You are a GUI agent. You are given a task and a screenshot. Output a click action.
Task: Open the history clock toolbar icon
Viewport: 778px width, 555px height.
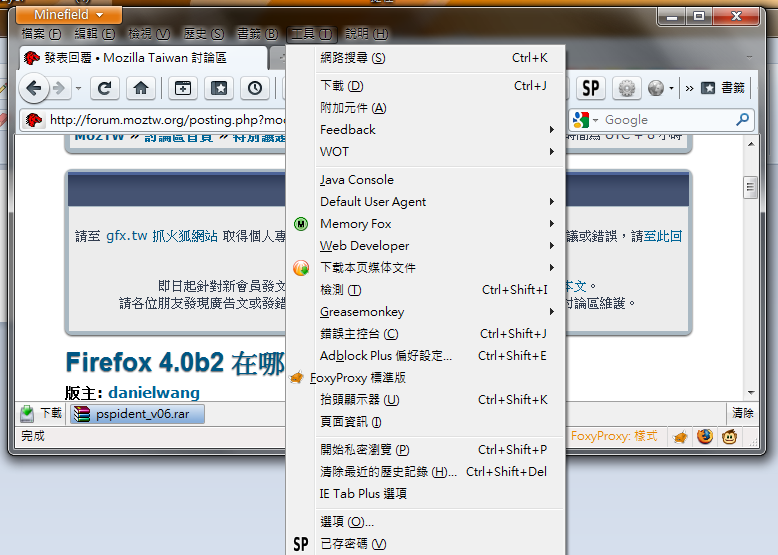(x=255, y=88)
